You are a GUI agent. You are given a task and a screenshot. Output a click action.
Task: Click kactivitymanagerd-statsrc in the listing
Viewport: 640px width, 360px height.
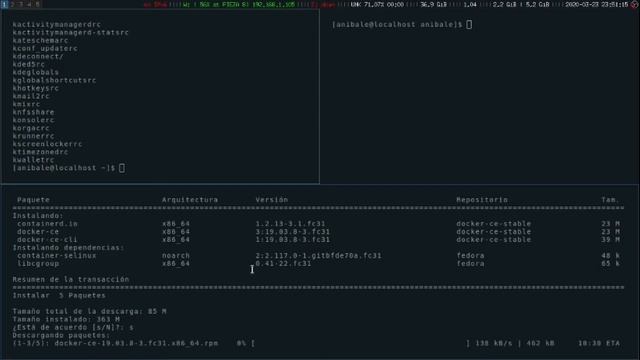71,32
